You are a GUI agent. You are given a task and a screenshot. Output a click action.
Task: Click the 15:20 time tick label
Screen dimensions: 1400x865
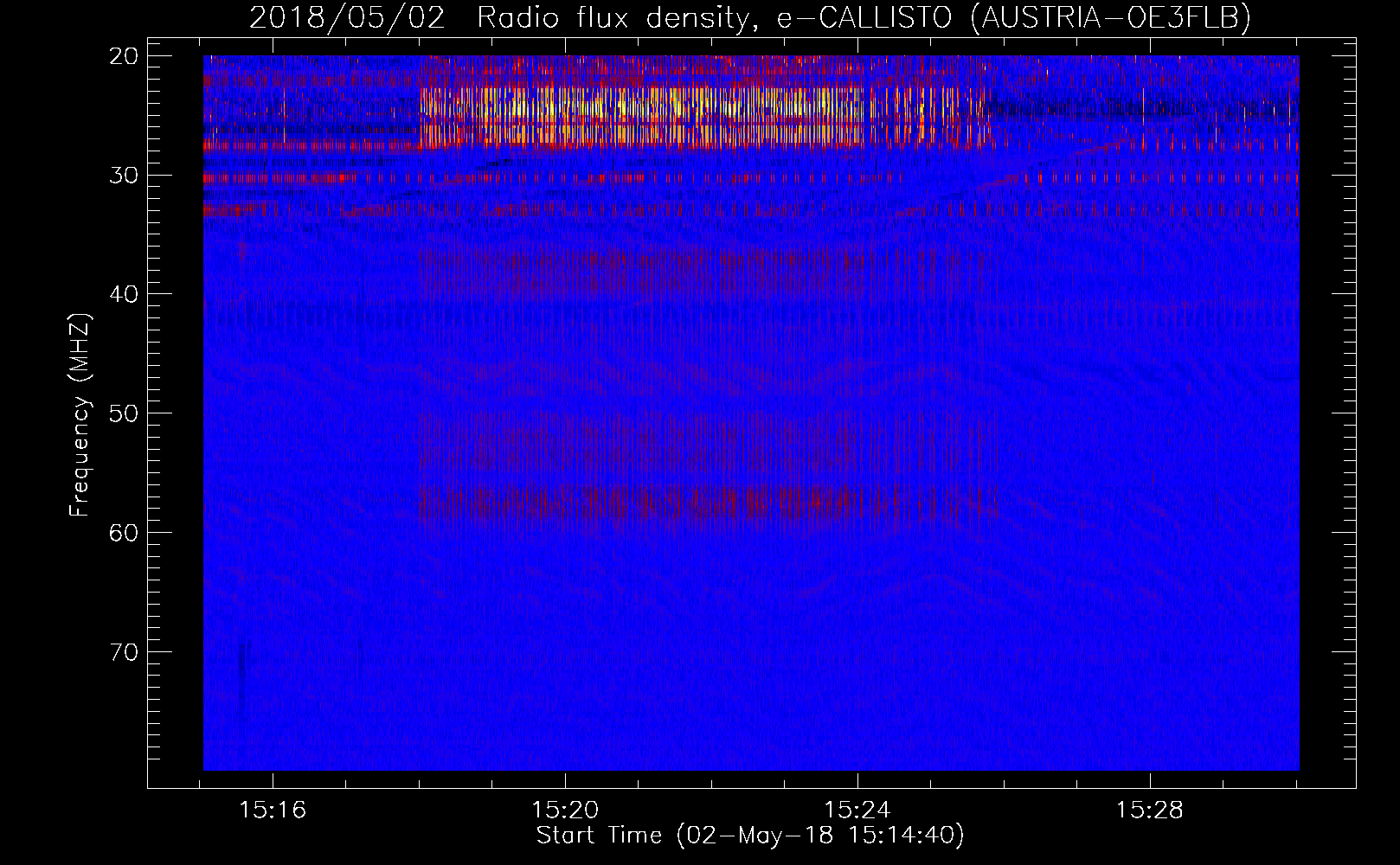coord(565,811)
